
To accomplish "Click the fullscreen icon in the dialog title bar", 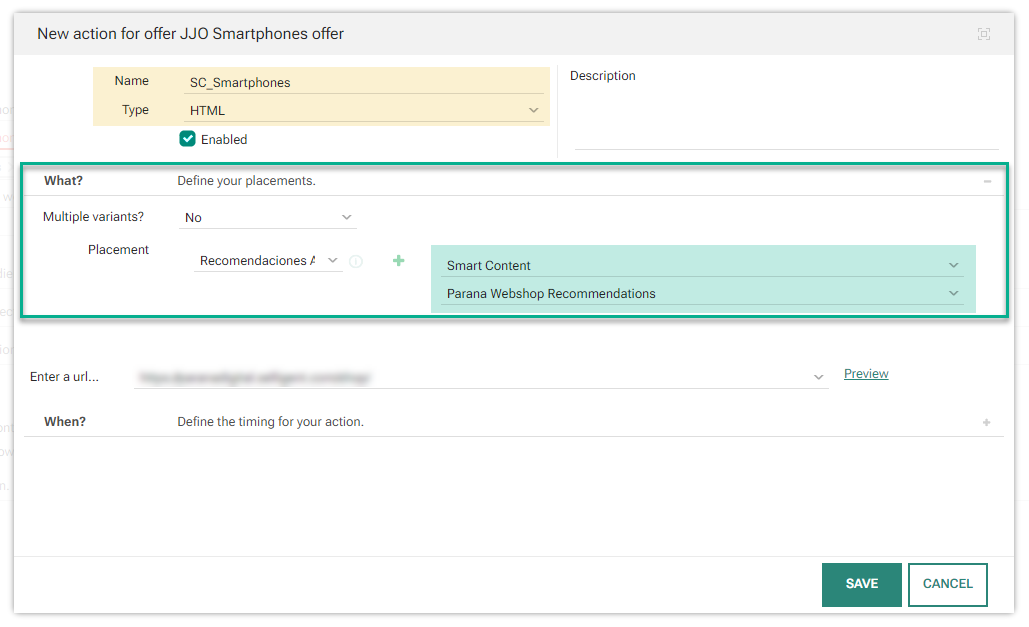I will tap(984, 34).
